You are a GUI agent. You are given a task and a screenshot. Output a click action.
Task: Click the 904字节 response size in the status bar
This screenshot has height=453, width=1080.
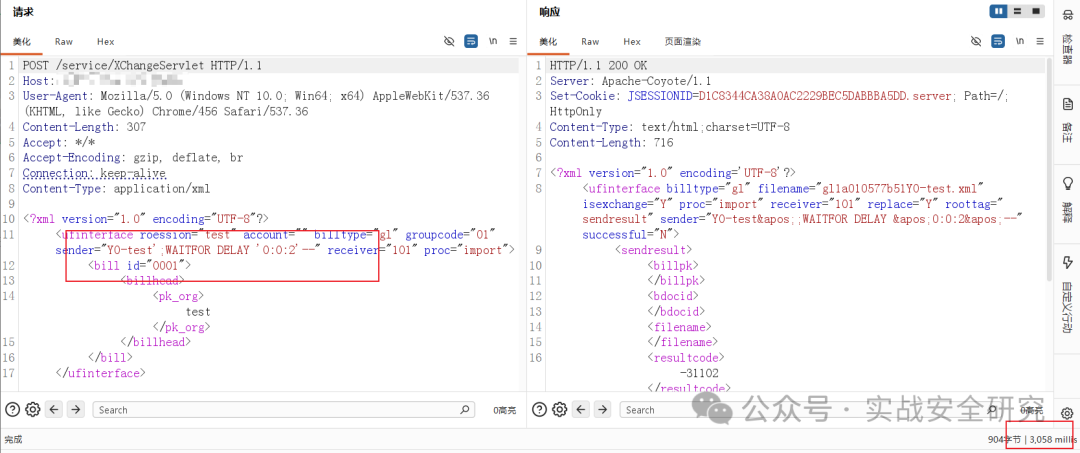(x=1004, y=439)
